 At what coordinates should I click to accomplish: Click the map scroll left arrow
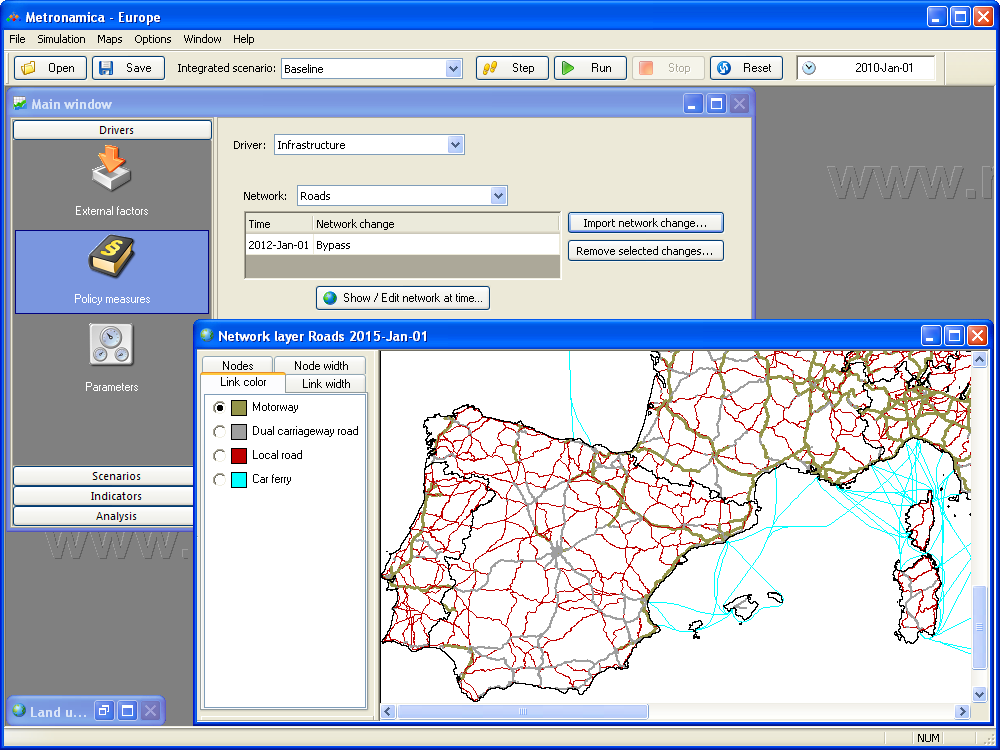point(388,711)
